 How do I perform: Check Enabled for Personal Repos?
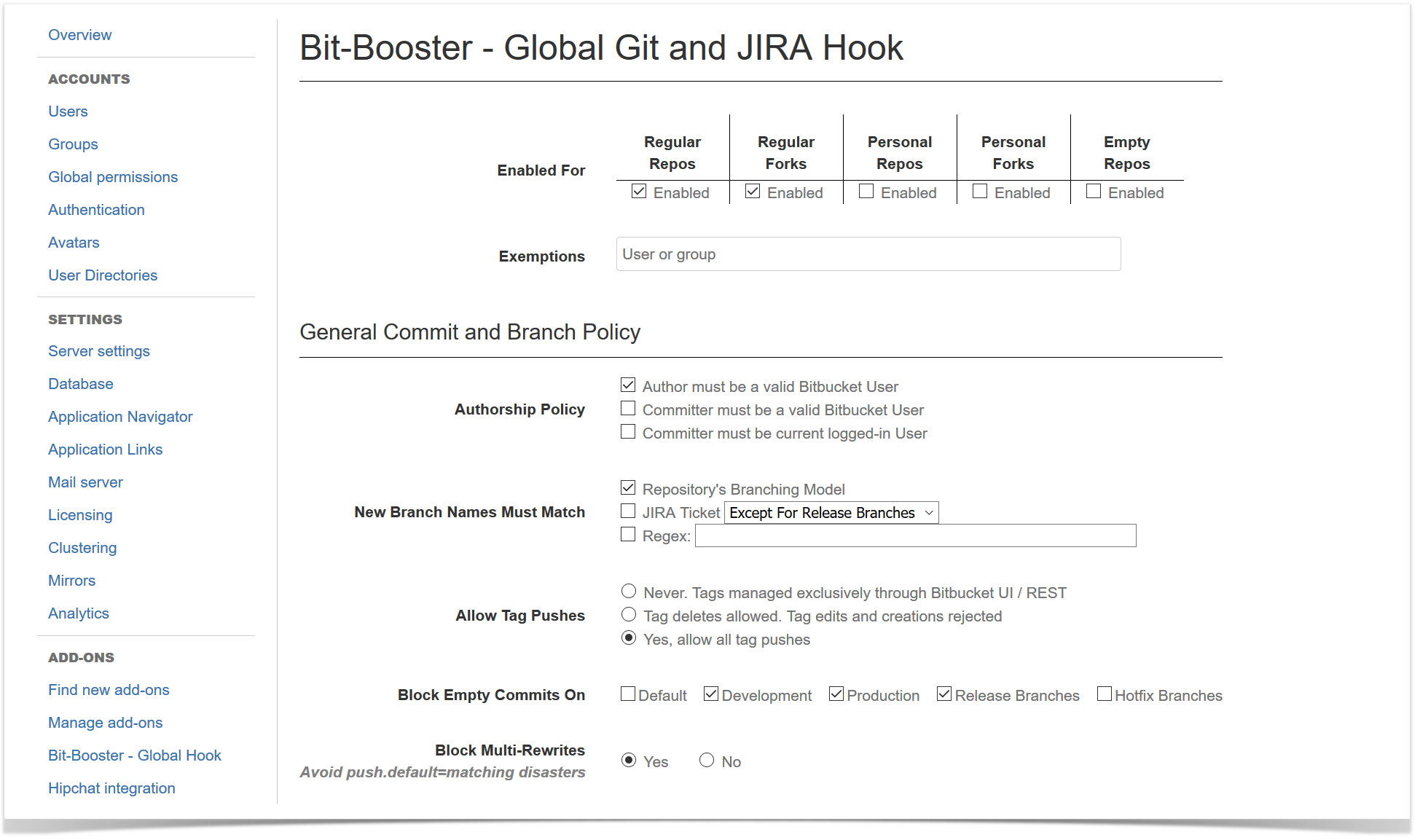866,191
